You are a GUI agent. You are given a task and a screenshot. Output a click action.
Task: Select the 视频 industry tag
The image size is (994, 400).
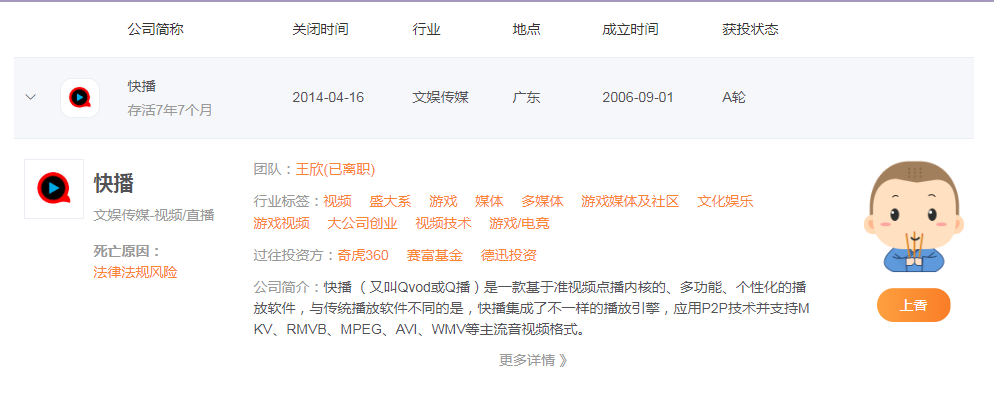point(338,201)
